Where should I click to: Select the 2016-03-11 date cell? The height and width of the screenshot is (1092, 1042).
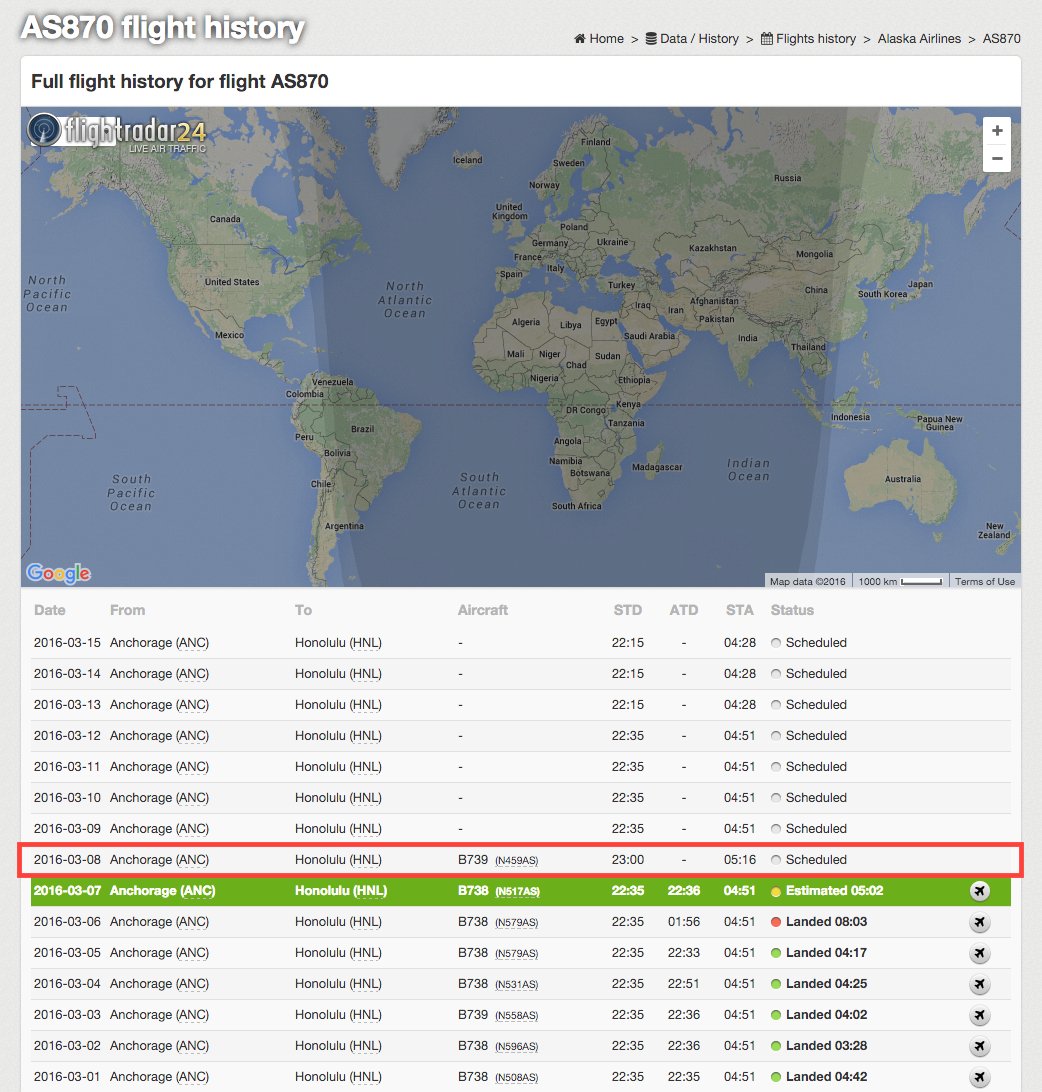(x=67, y=767)
